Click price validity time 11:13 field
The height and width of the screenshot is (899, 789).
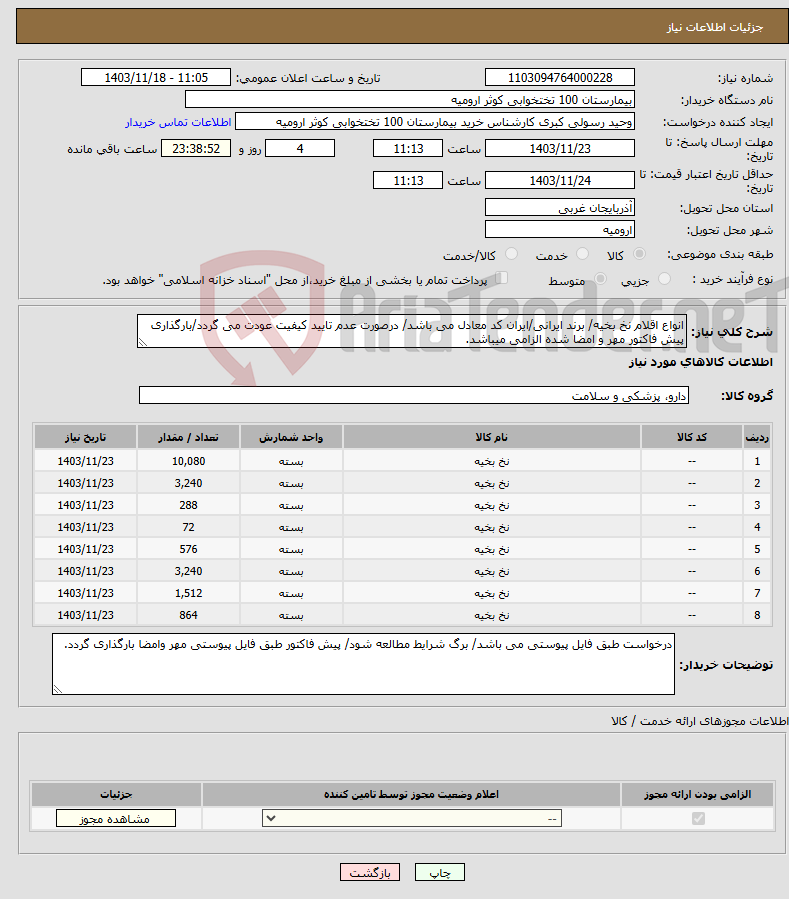tap(408, 181)
